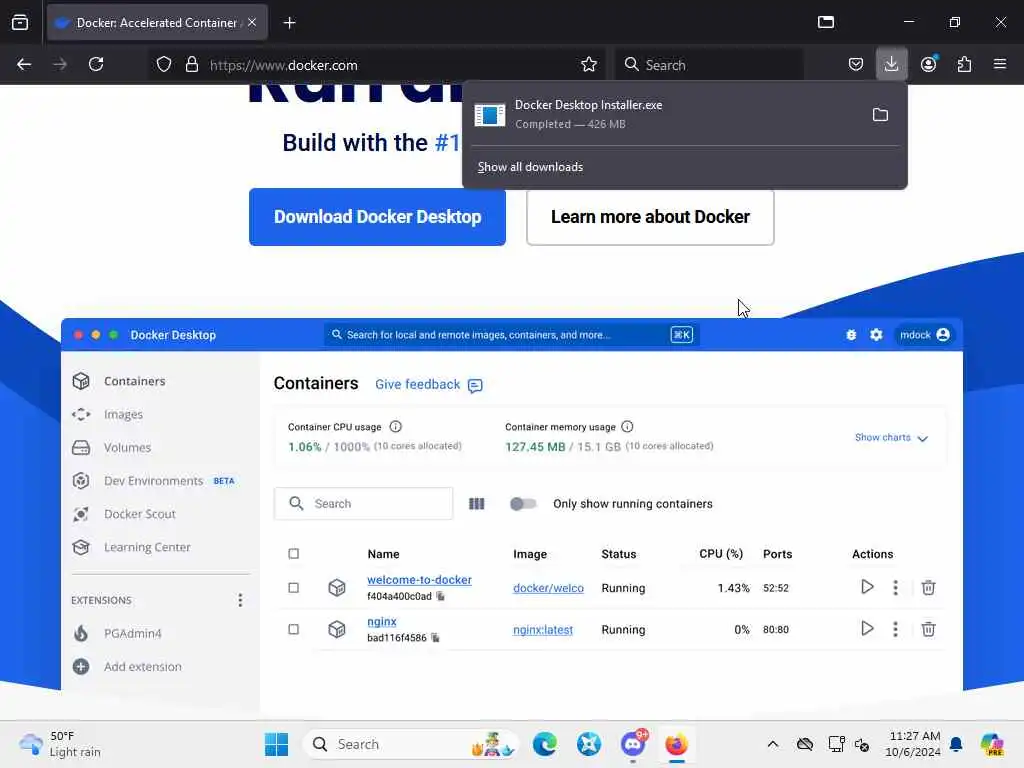Open the weather widget showing Light rain
The width and height of the screenshot is (1024, 768).
tap(59, 744)
